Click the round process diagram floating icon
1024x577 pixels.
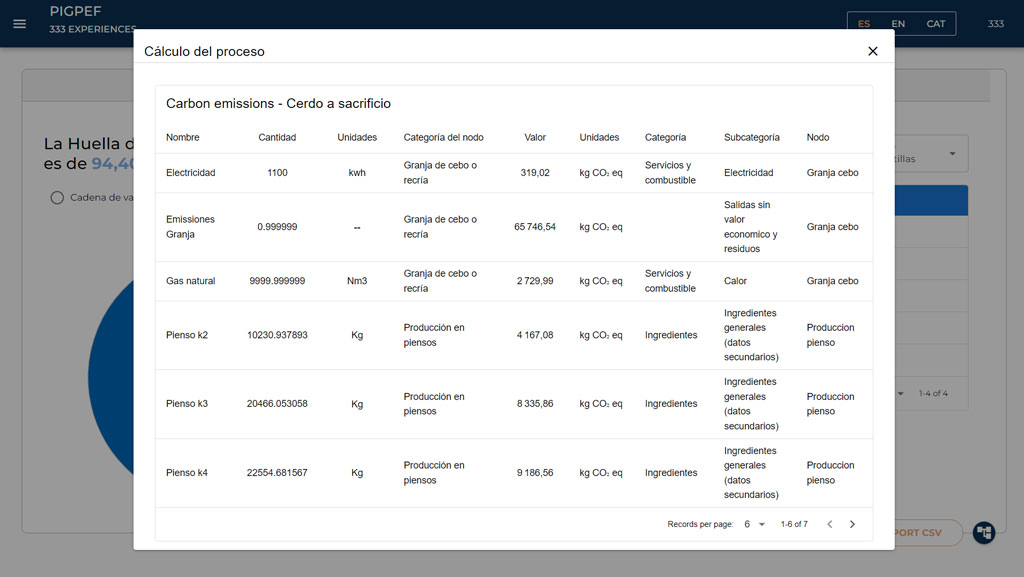coord(983,532)
